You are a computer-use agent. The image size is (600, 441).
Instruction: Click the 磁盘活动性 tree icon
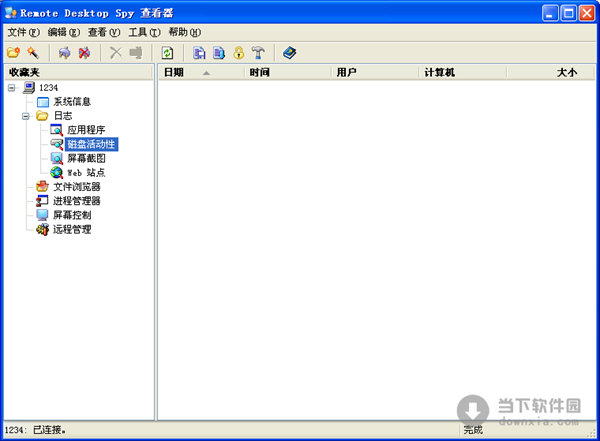coord(57,144)
